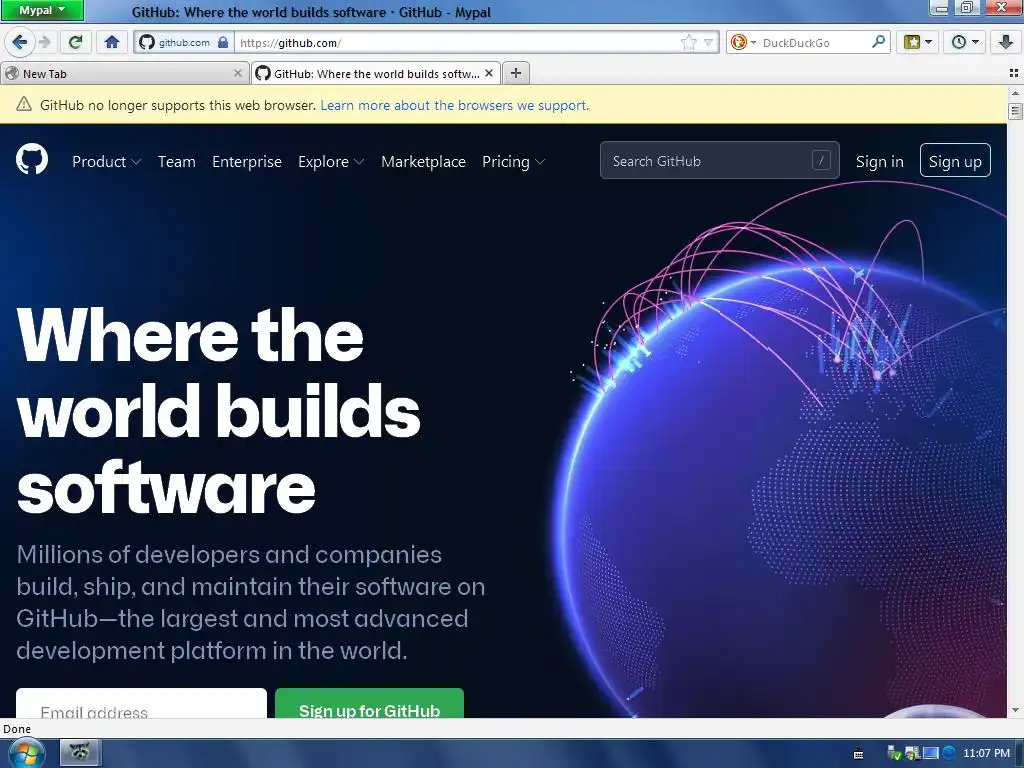Click the 'Done' status bar text
This screenshot has width=1024, height=768.
point(17,729)
